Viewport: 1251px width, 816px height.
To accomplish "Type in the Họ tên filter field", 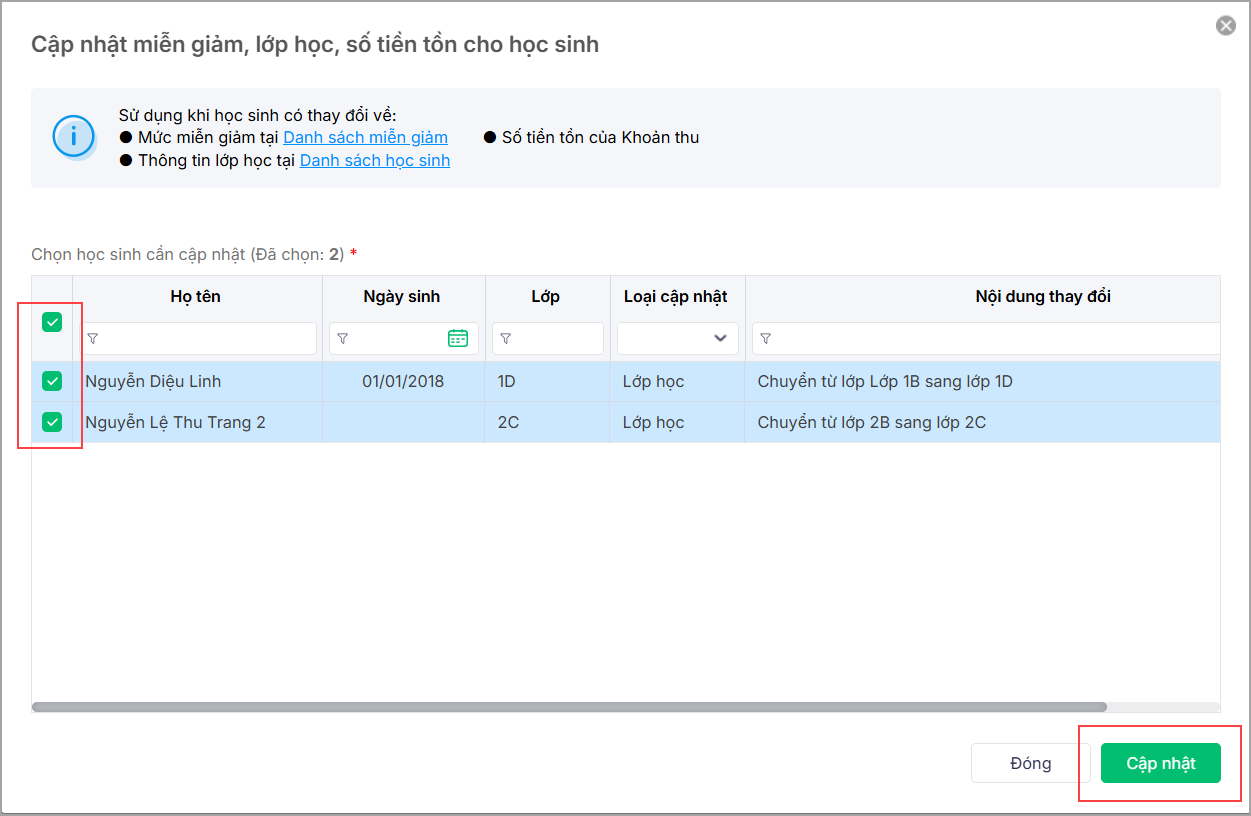I will point(207,339).
